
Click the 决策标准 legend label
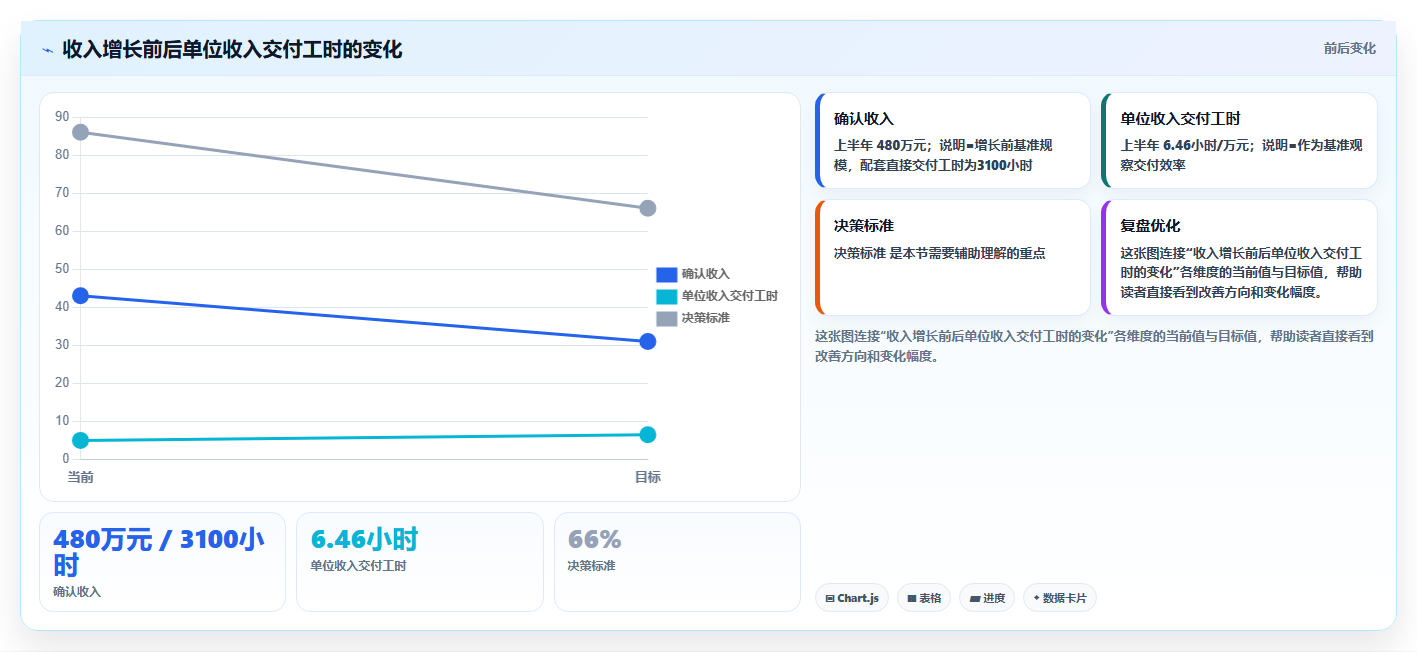[705, 318]
